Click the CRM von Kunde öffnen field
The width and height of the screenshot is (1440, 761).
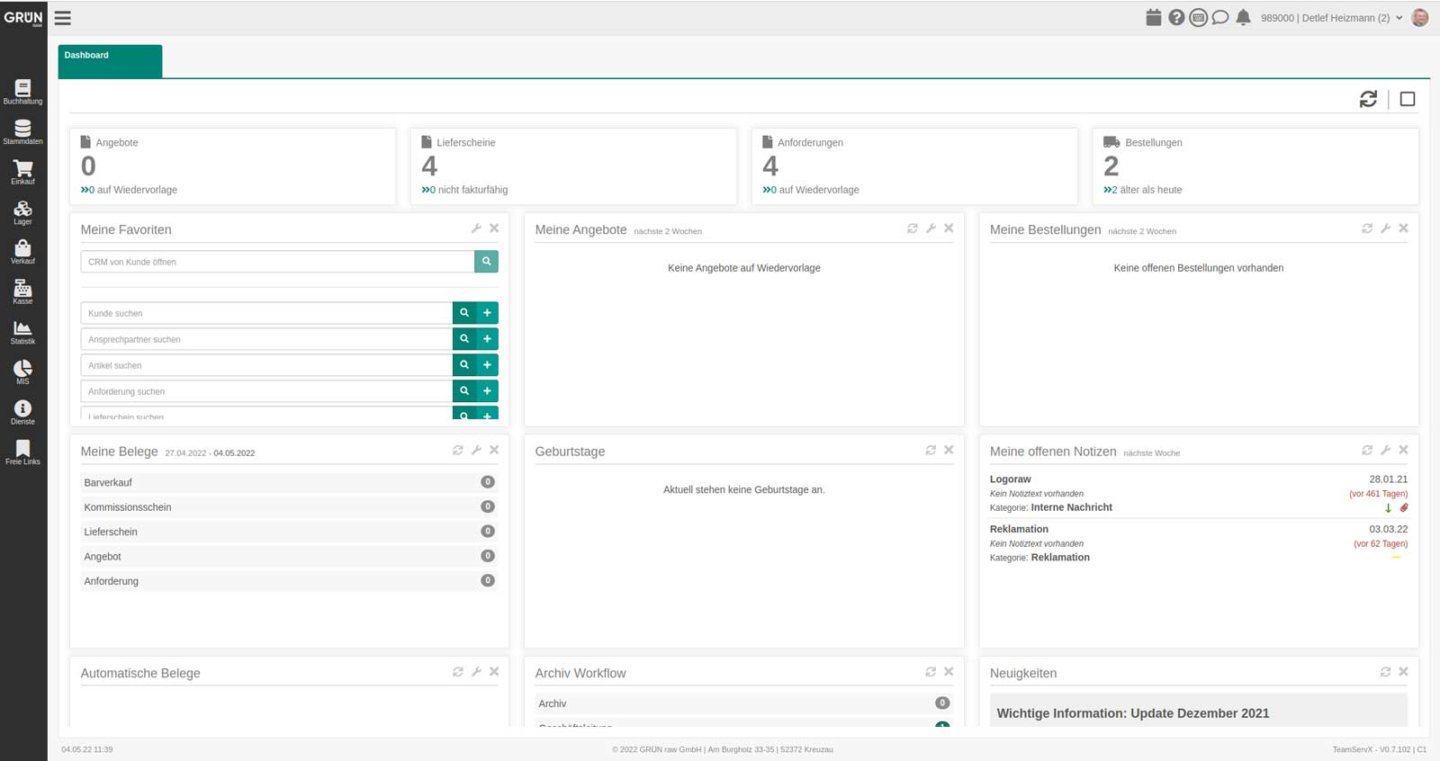coord(277,262)
